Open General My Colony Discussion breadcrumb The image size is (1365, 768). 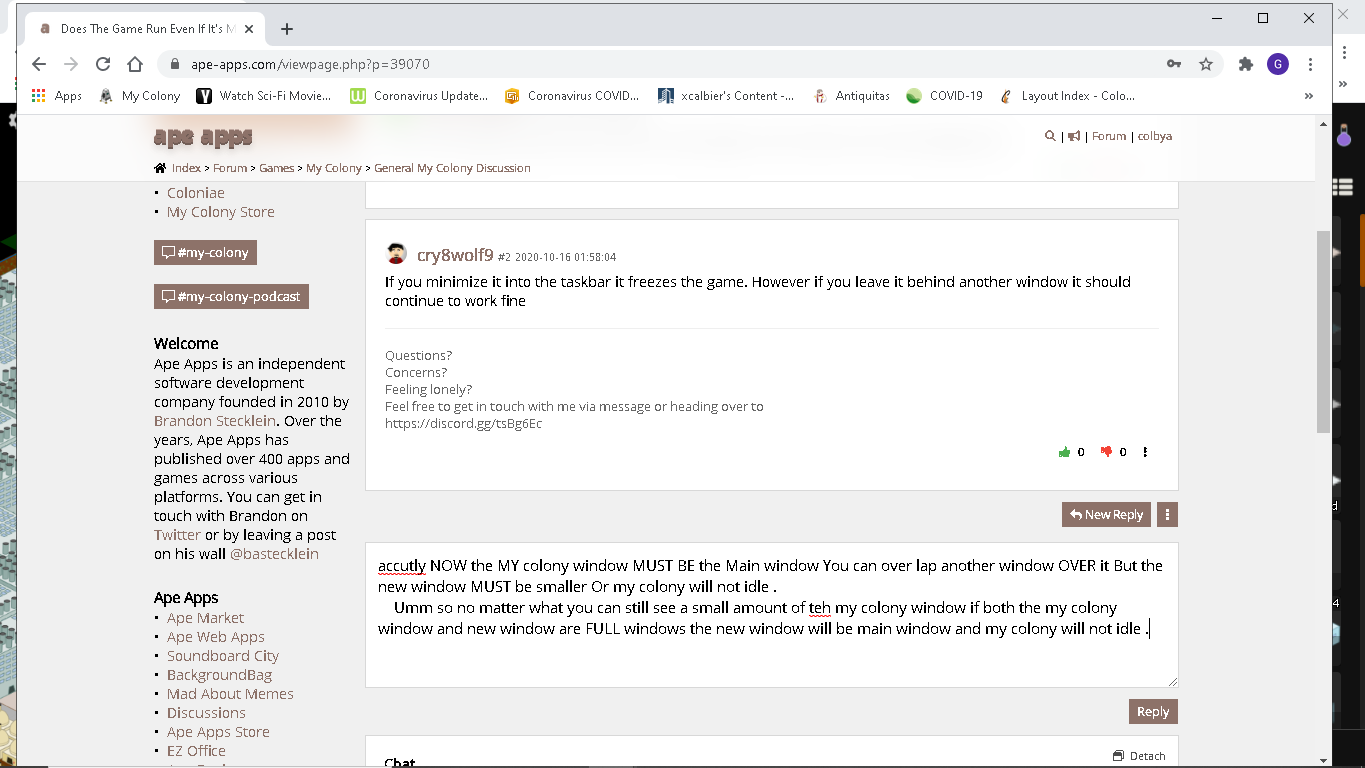452,168
